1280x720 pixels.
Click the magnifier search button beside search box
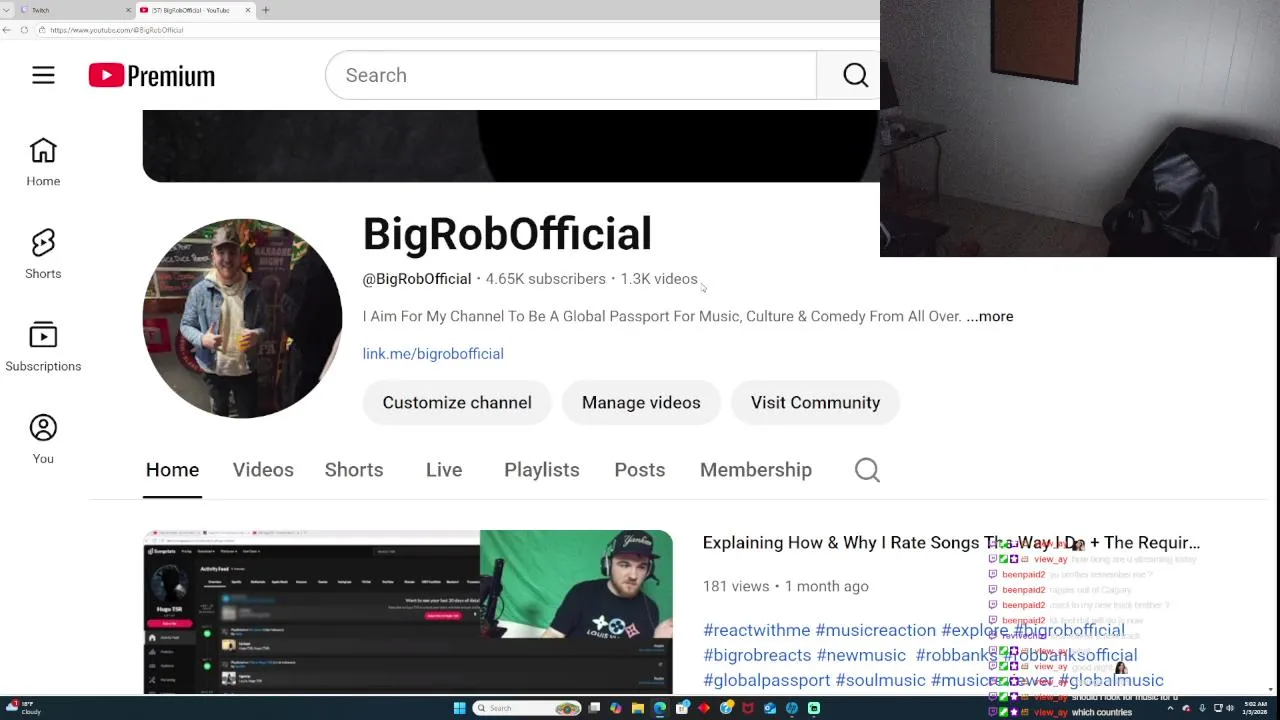(855, 75)
